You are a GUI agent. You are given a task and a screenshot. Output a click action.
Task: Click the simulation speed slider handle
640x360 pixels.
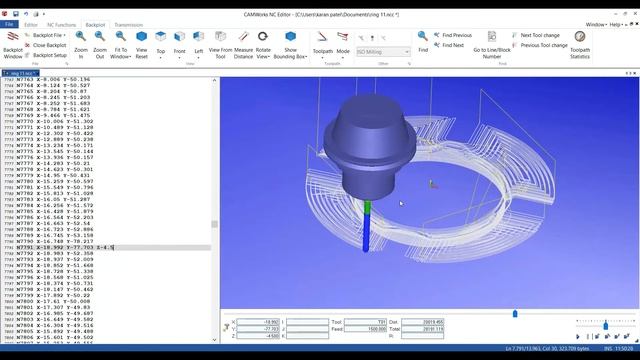(x=606, y=325)
